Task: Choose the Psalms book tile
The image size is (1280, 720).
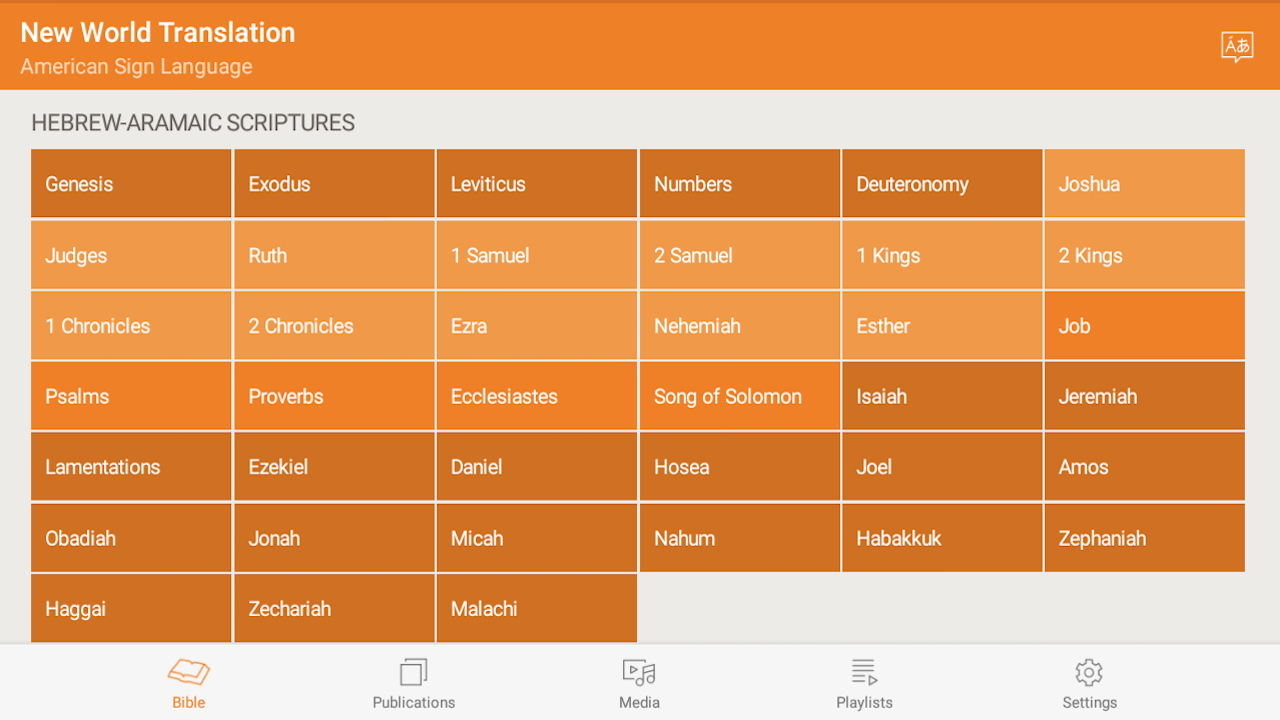Action: tap(131, 396)
